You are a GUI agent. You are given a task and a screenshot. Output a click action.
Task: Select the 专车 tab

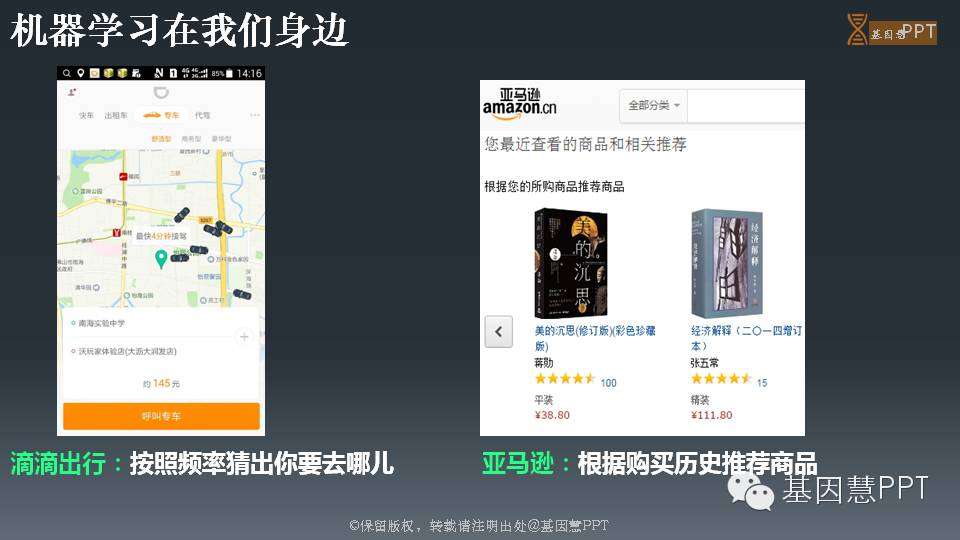click(x=162, y=115)
